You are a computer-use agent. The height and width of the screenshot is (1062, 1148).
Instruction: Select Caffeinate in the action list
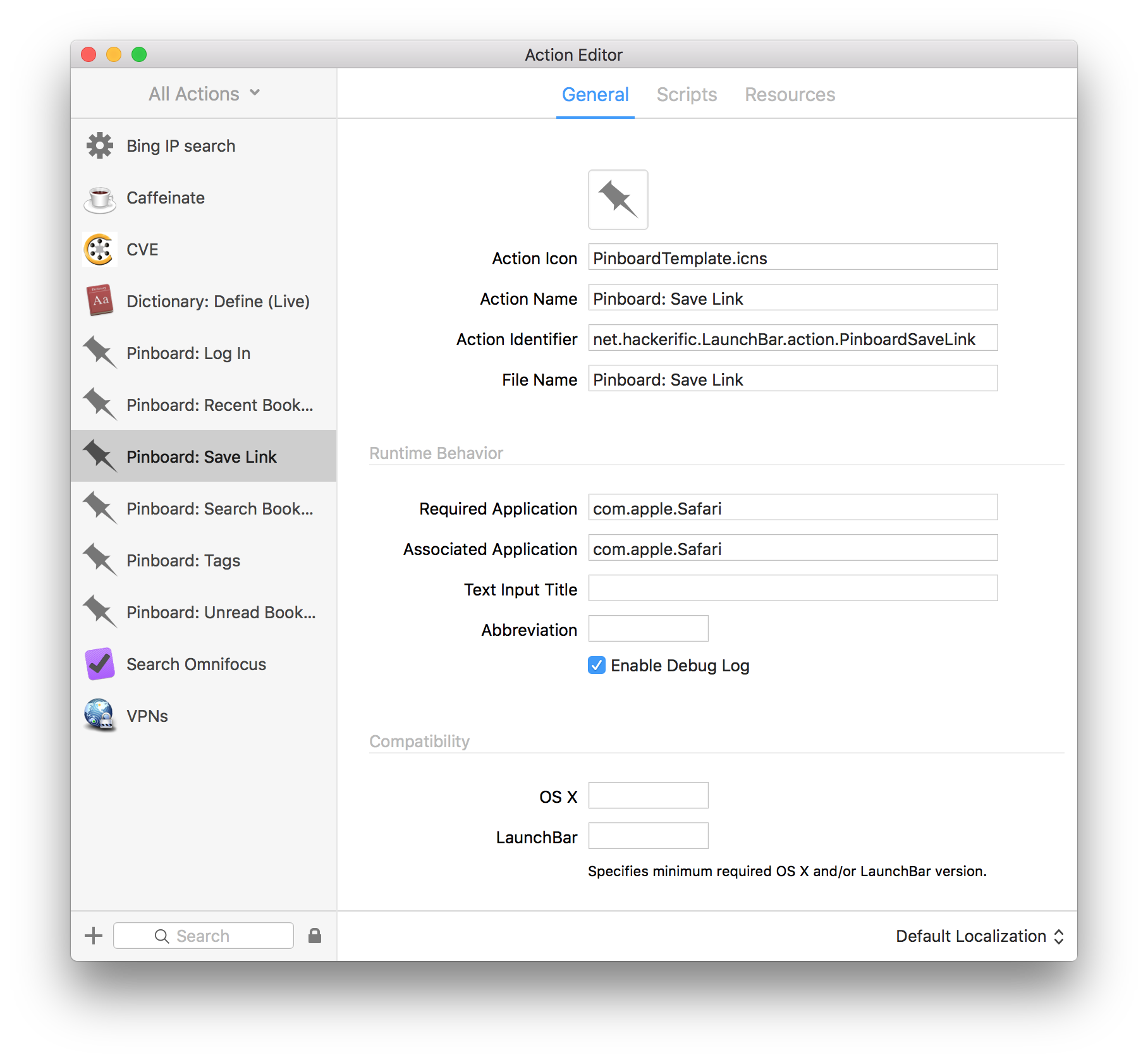click(204, 198)
